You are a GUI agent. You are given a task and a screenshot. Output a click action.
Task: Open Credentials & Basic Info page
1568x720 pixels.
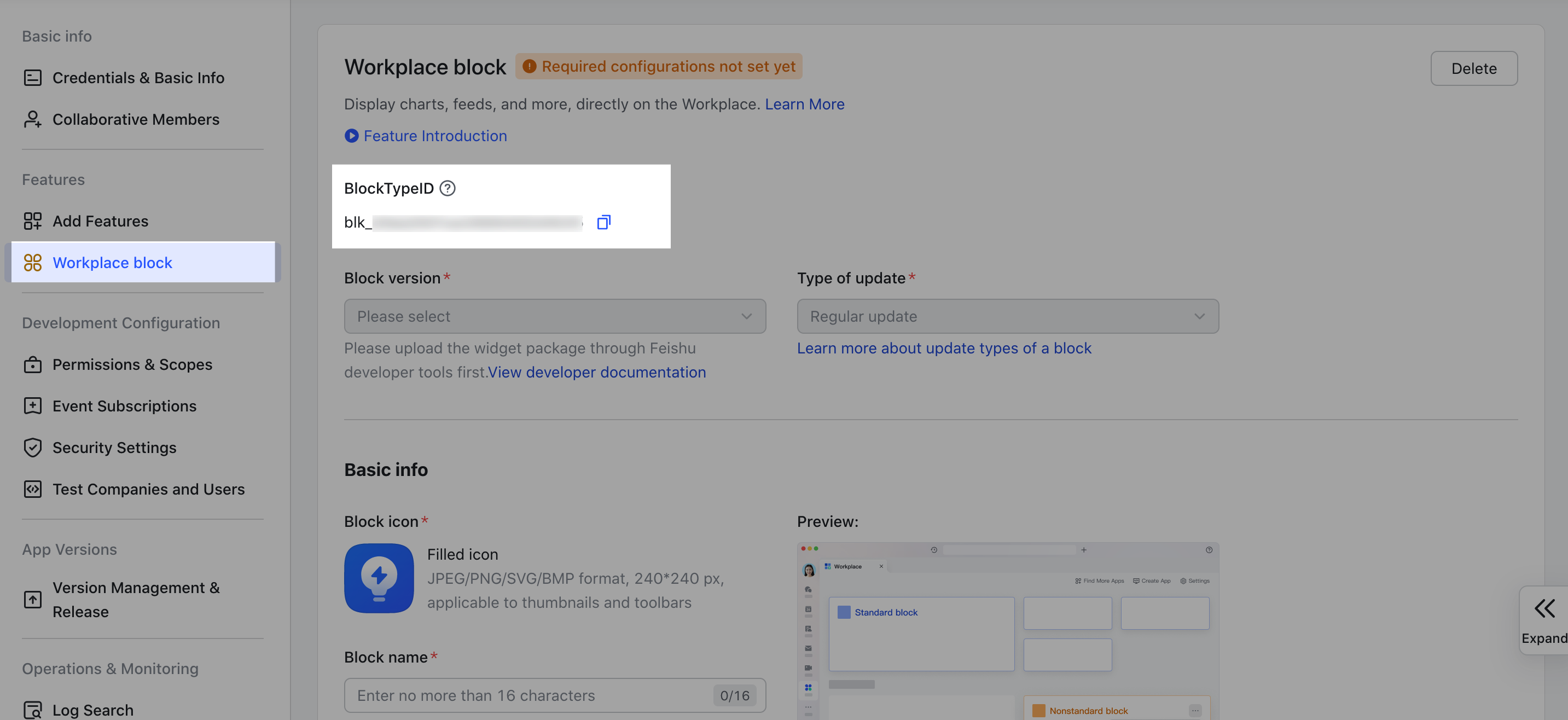pyautogui.click(x=138, y=78)
